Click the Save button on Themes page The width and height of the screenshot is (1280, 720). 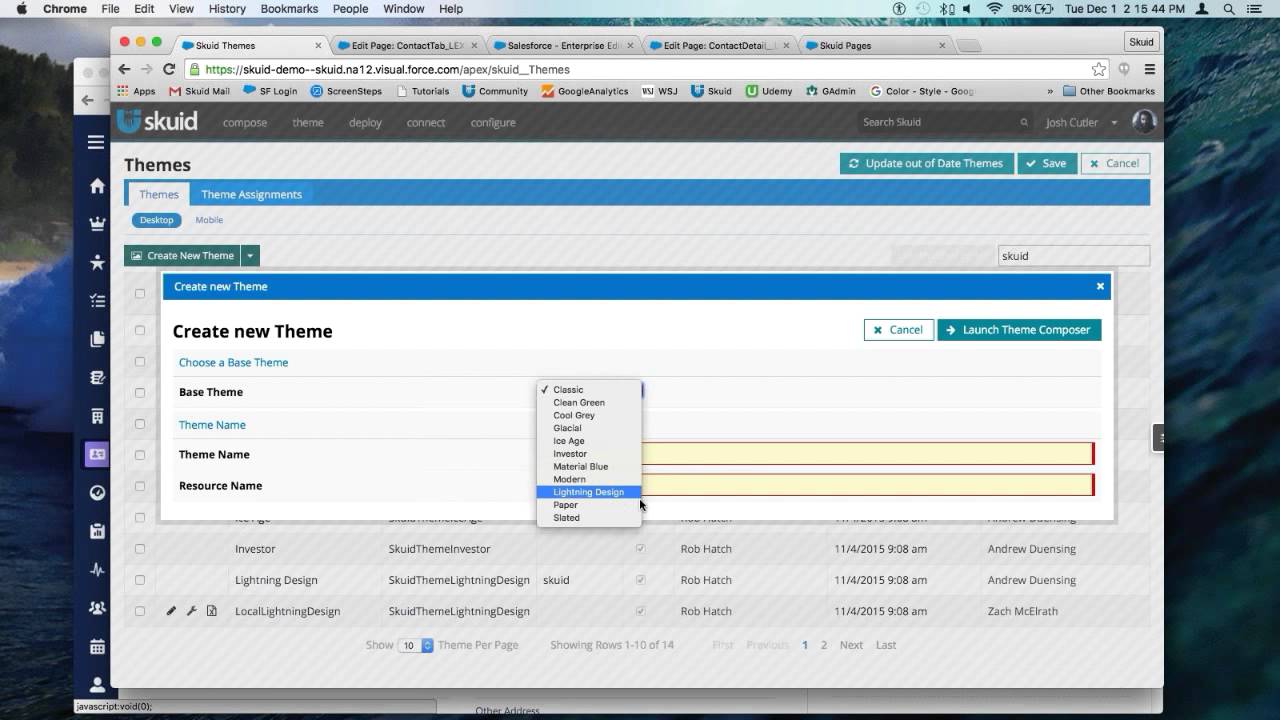coord(1046,163)
